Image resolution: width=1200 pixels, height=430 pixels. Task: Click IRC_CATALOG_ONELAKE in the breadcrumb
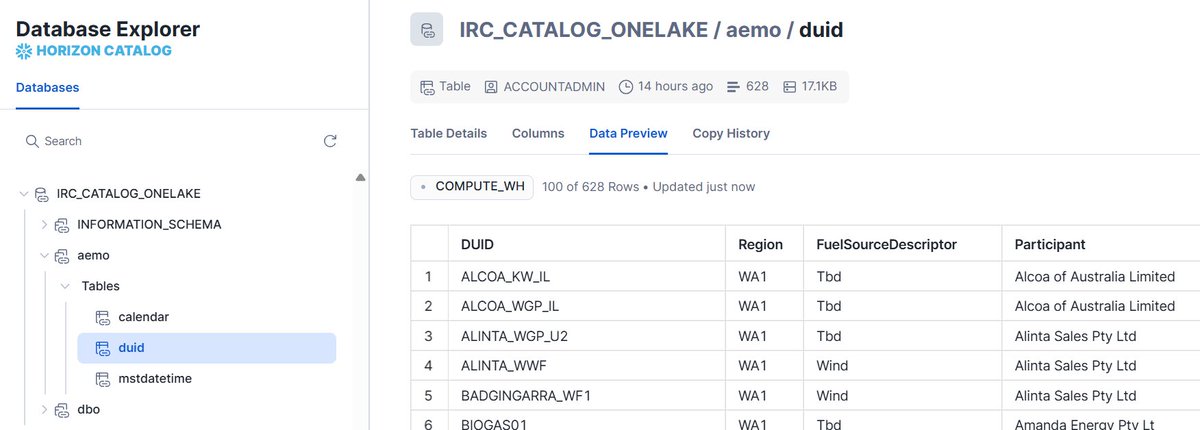coord(582,29)
